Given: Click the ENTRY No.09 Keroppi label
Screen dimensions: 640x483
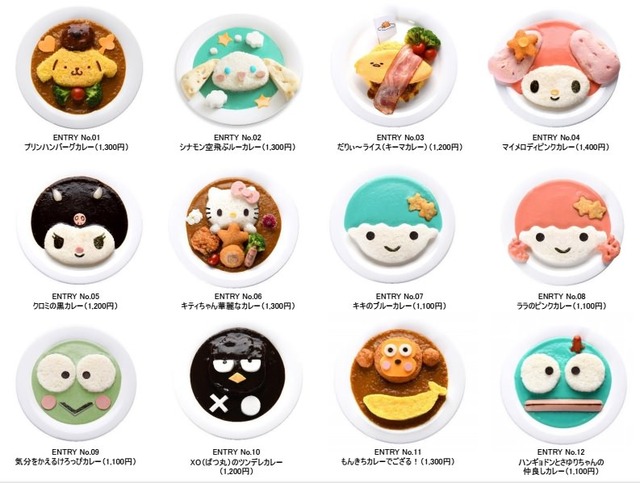Looking at the screenshot, I should coord(76,457).
